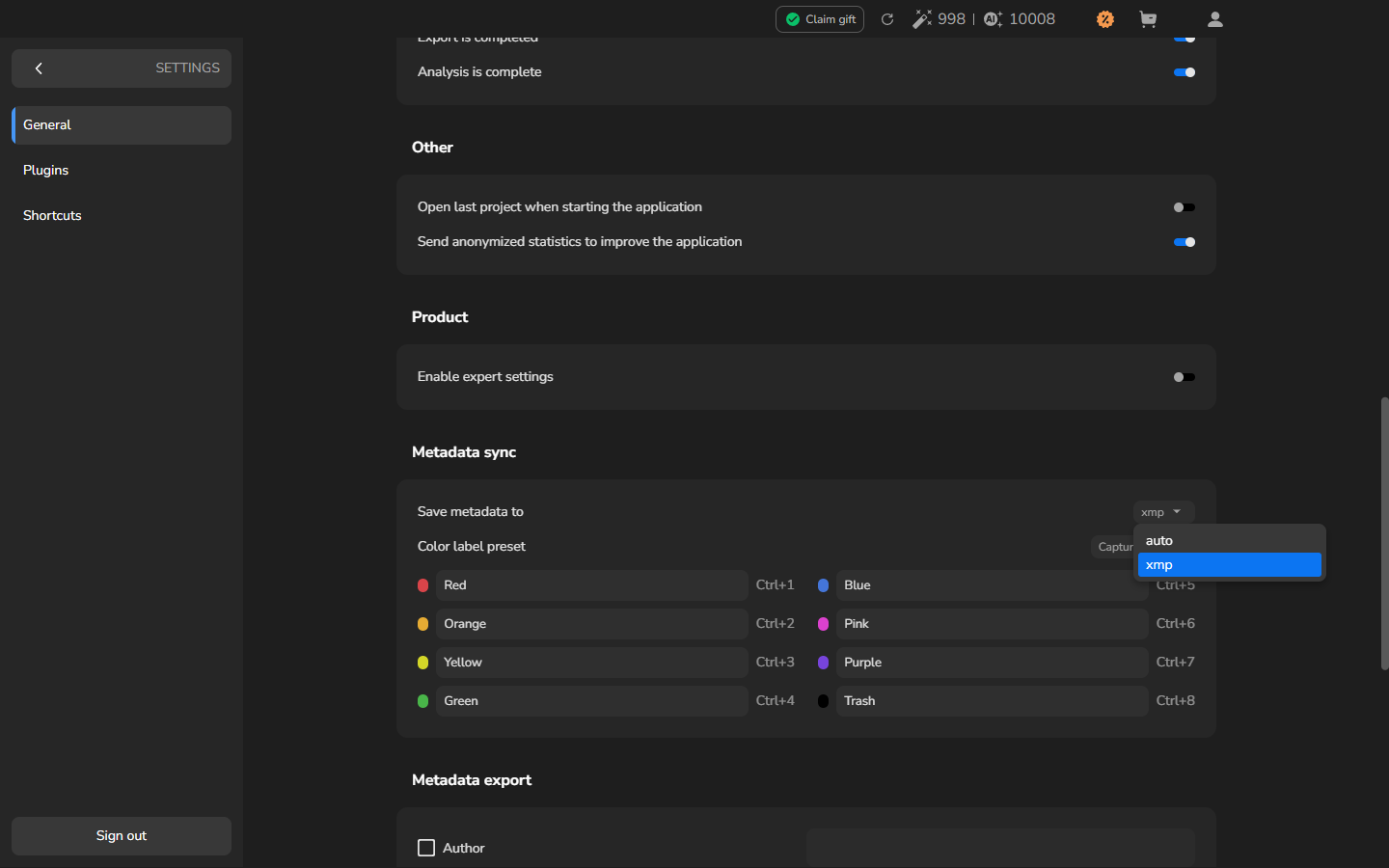Toggle Open last project on startup
The image size is (1389, 868).
[x=1185, y=207]
